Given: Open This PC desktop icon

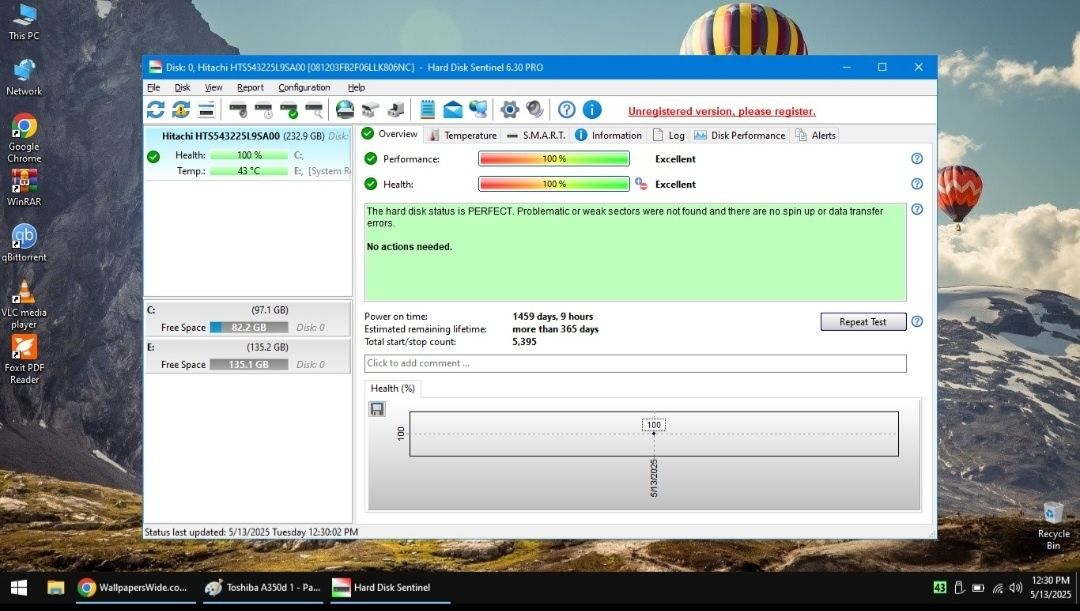Looking at the screenshot, I should [24, 22].
